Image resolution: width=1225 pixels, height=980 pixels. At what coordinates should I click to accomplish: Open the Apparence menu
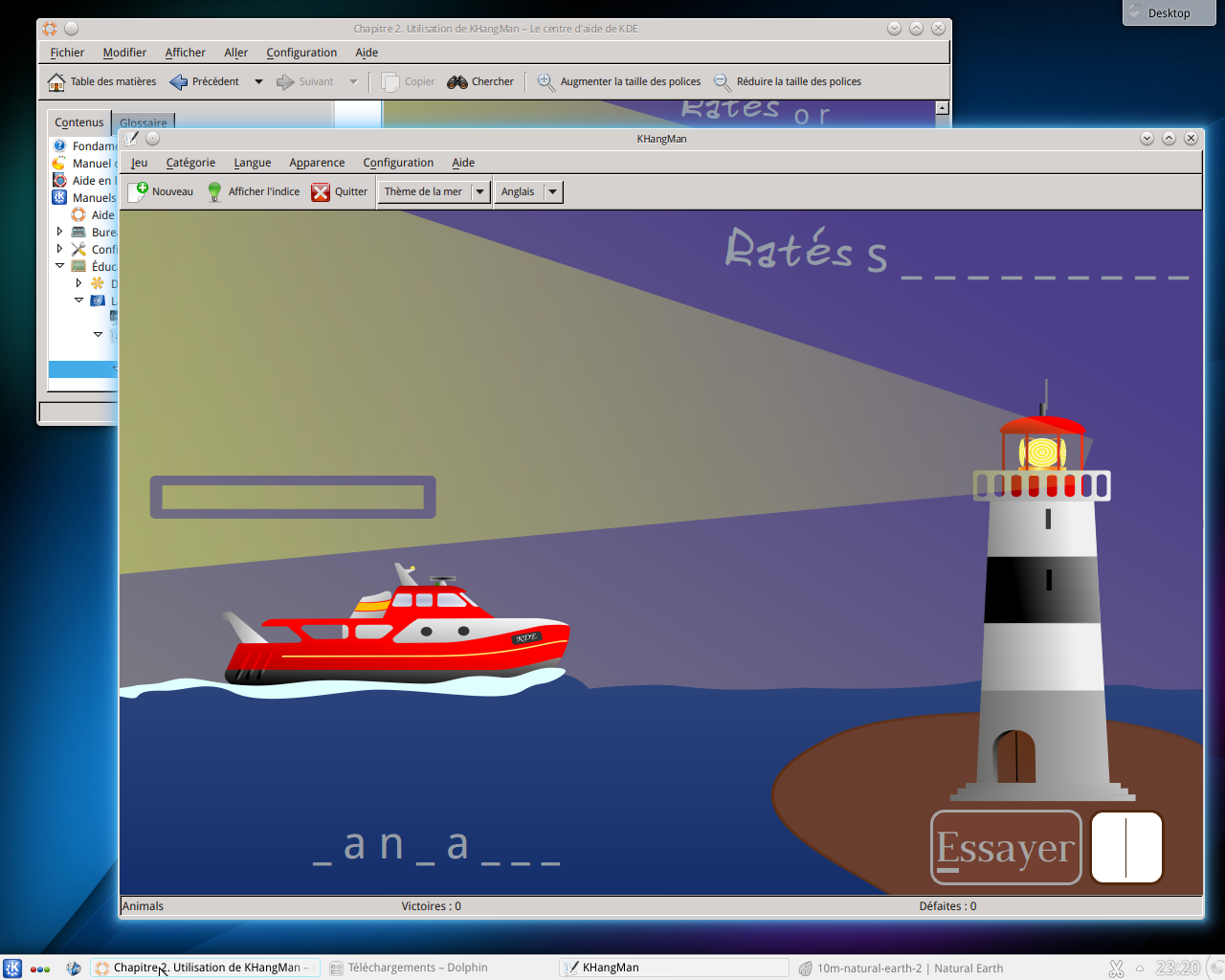coord(317,163)
